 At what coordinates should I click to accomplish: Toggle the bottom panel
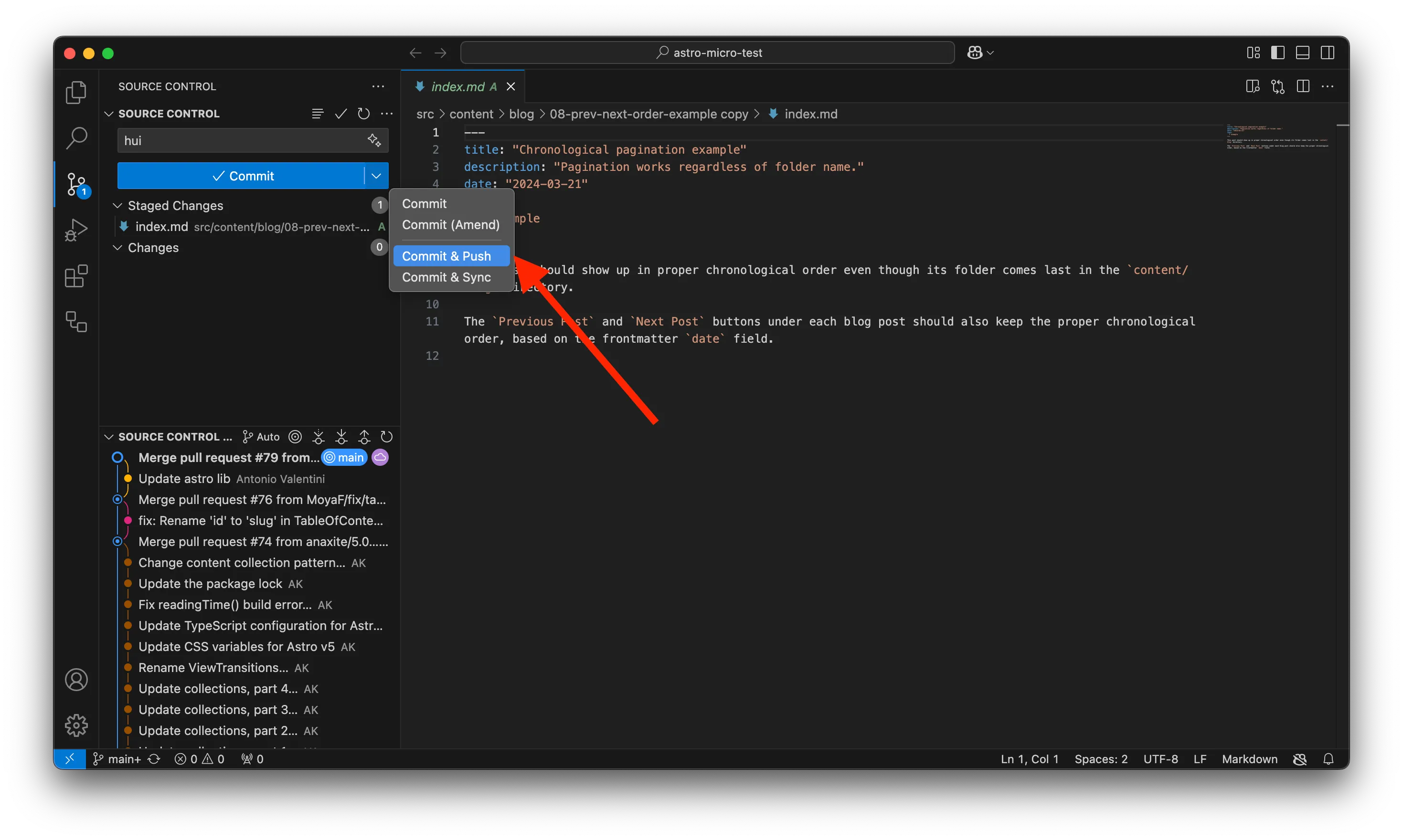click(x=1303, y=52)
